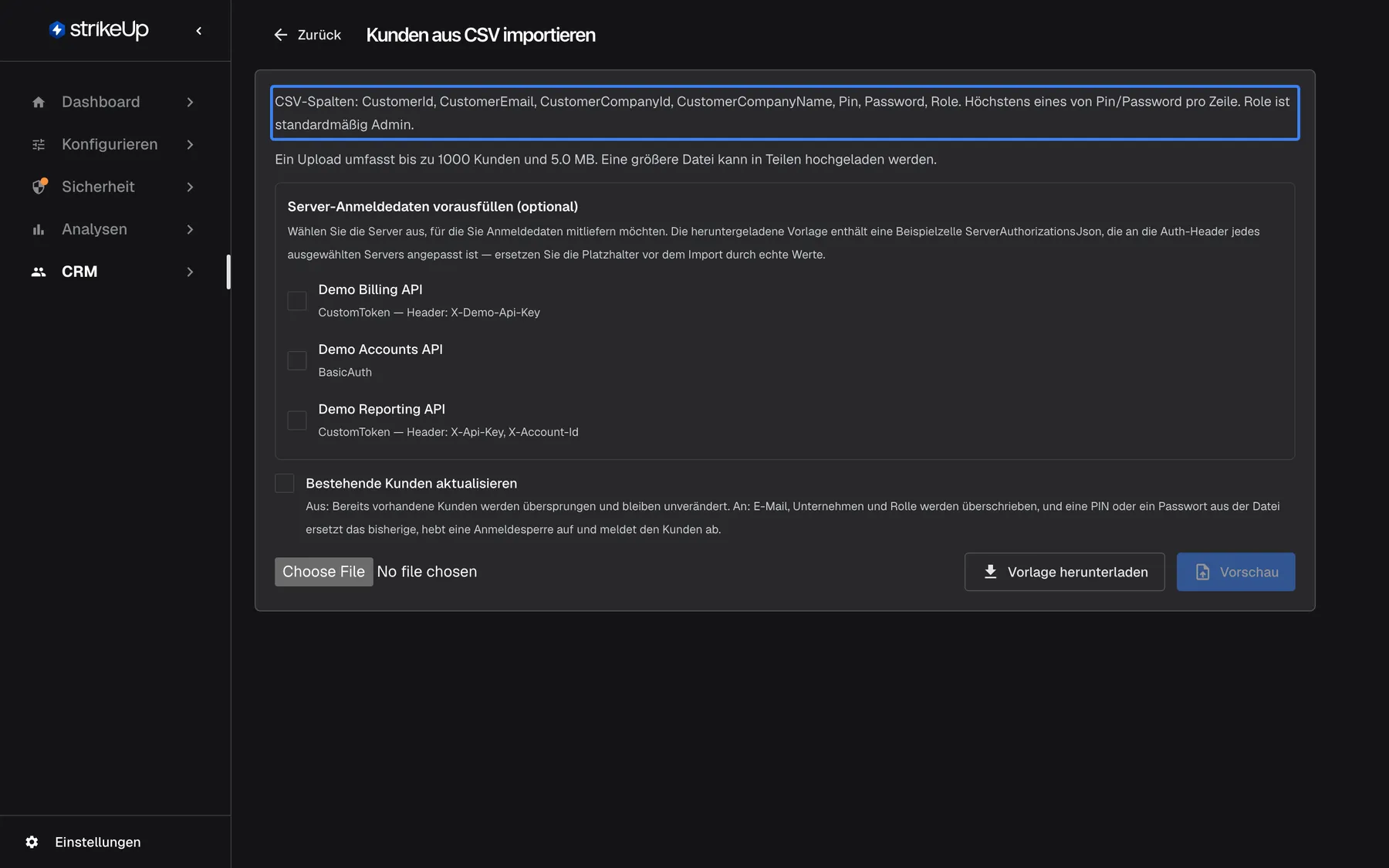The height and width of the screenshot is (868, 1389).
Task: Open Einstellungen at sidebar bottom
Action: [x=83, y=842]
